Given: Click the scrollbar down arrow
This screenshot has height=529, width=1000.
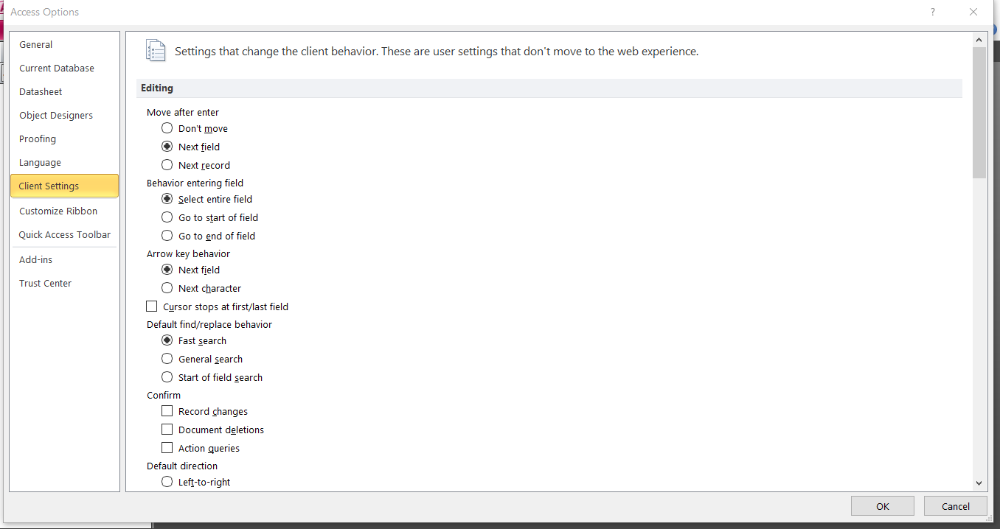Looking at the screenshot, I should click(979, 482).
